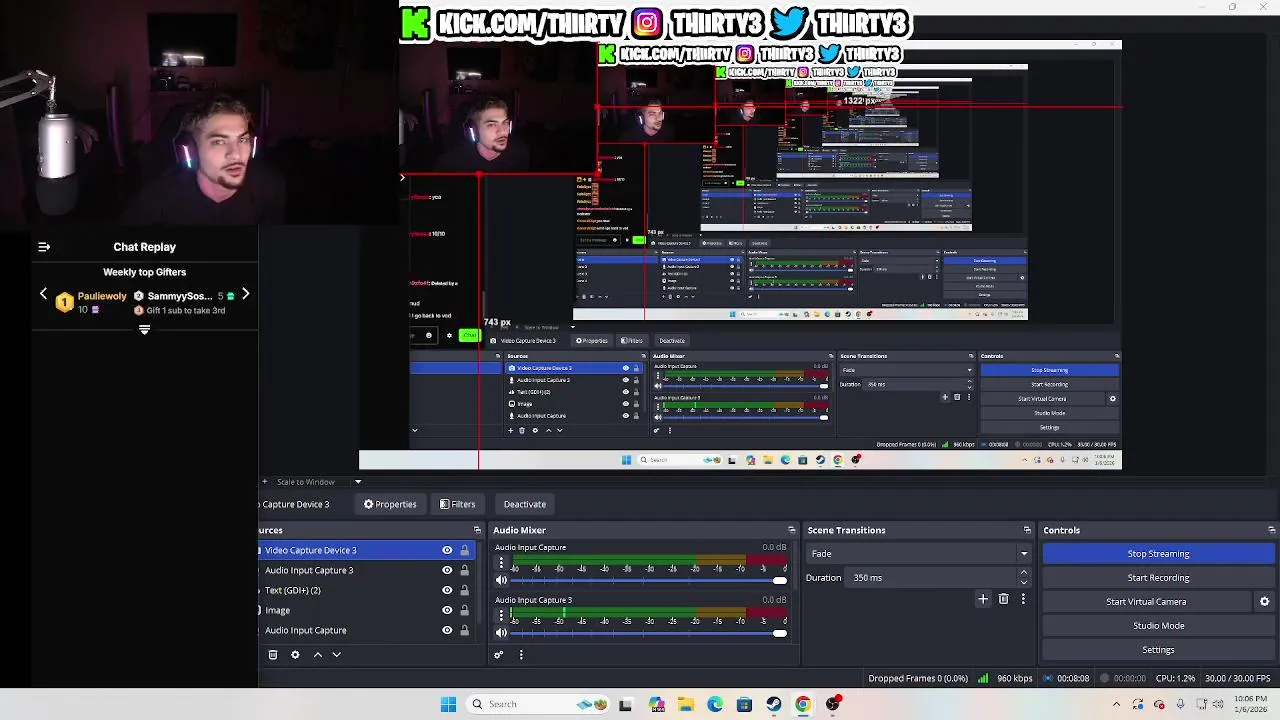This screenshot has height=720, width=1280.
Task: Toggle lock on Video Capture Device 3
Action: pos(464,550)
